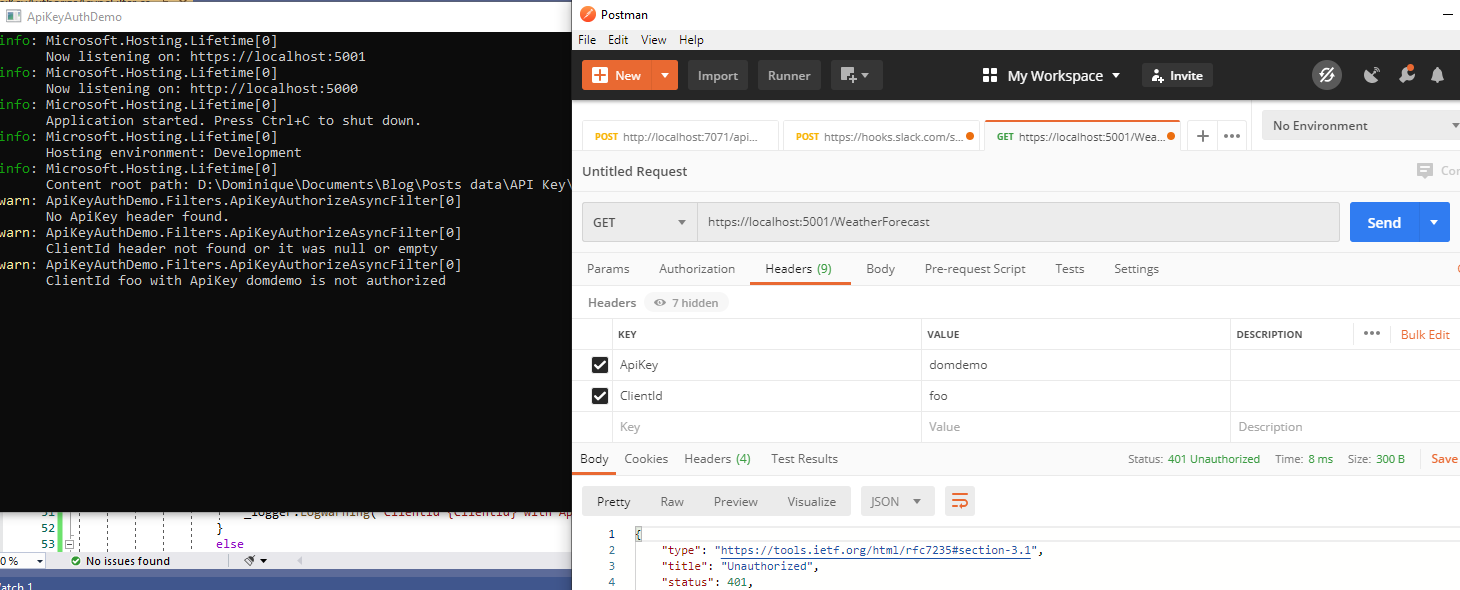Open the JSON format dropdown
This screenshot has height=590, width=1460.
pyautogui.click(x=897, y=502)
